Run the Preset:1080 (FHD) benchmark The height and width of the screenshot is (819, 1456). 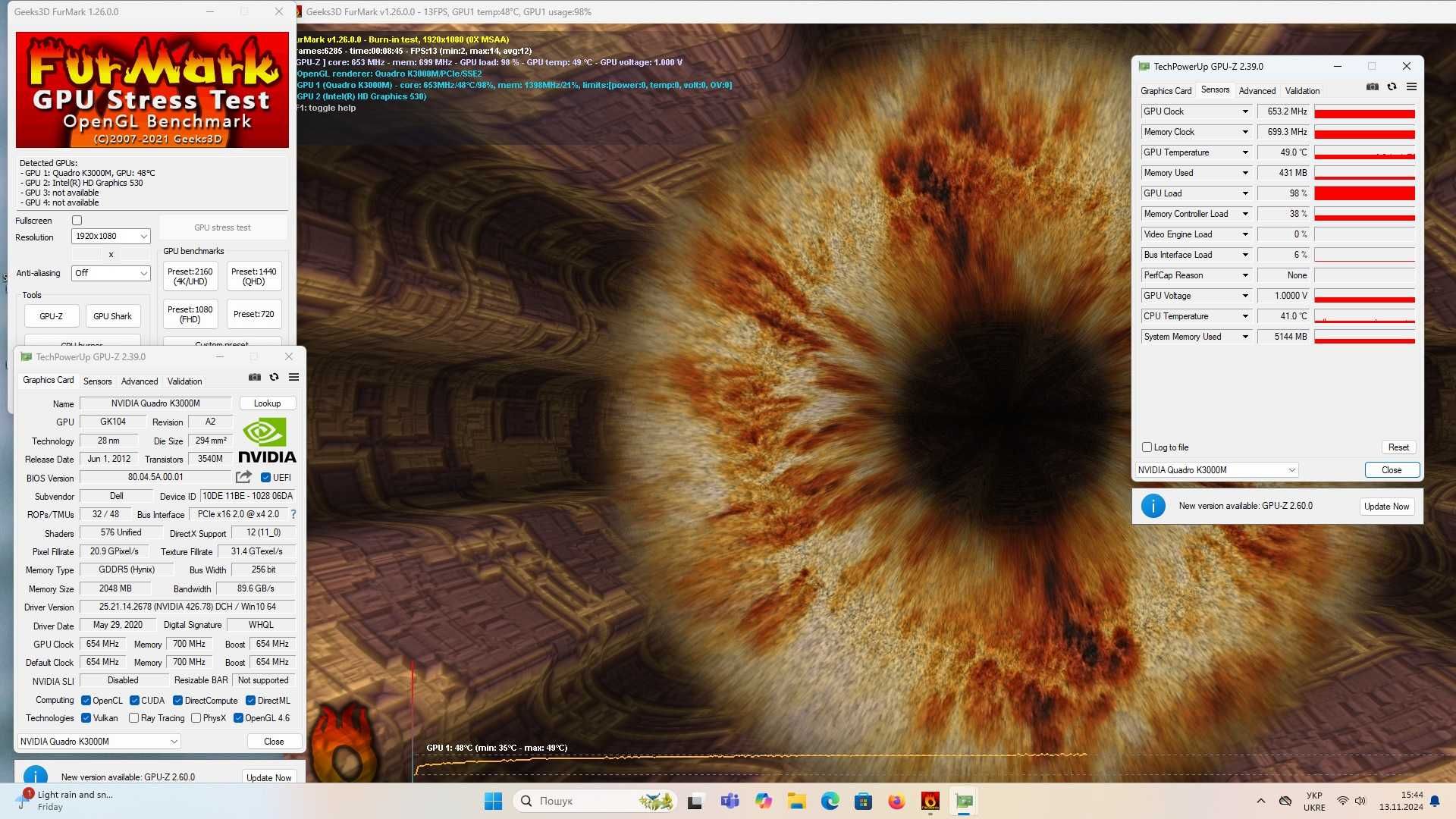190,314
